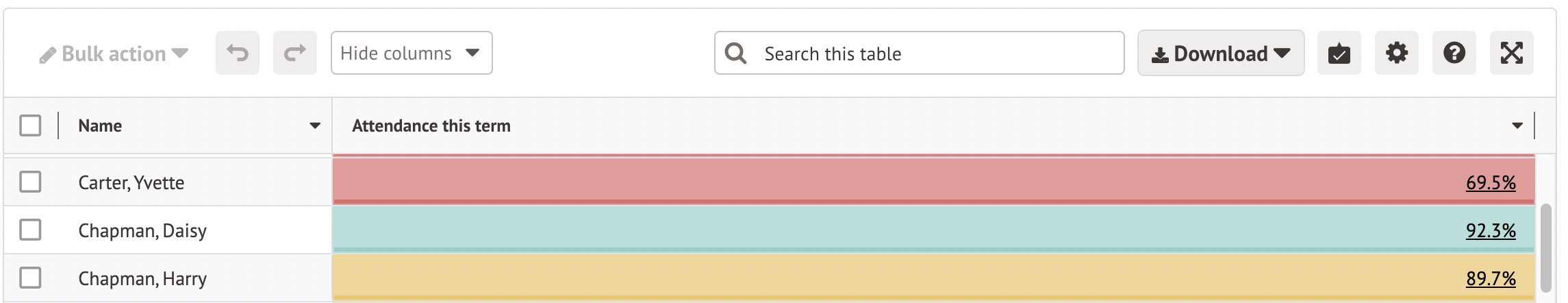Image resolution: width=1568 pixels, height=303 pixels.
Task: Click the undo arrow button
Action: coord(237,53)
